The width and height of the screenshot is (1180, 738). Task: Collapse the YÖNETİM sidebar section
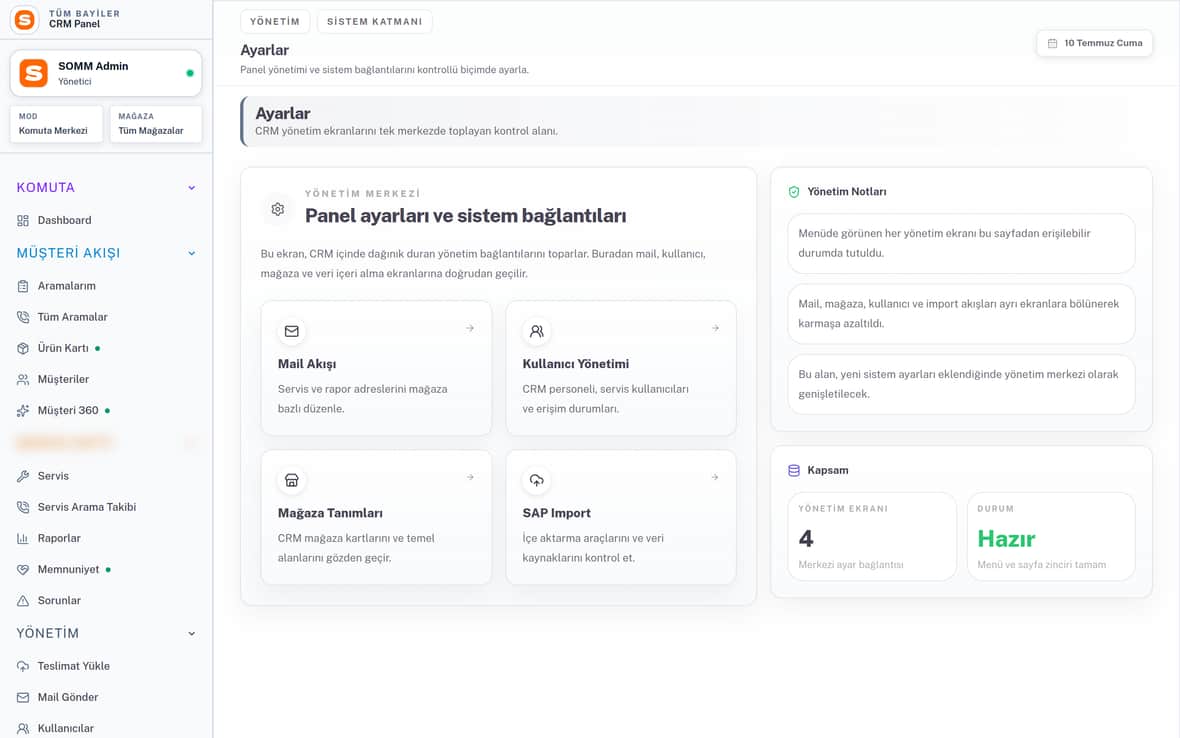[192, 633]
